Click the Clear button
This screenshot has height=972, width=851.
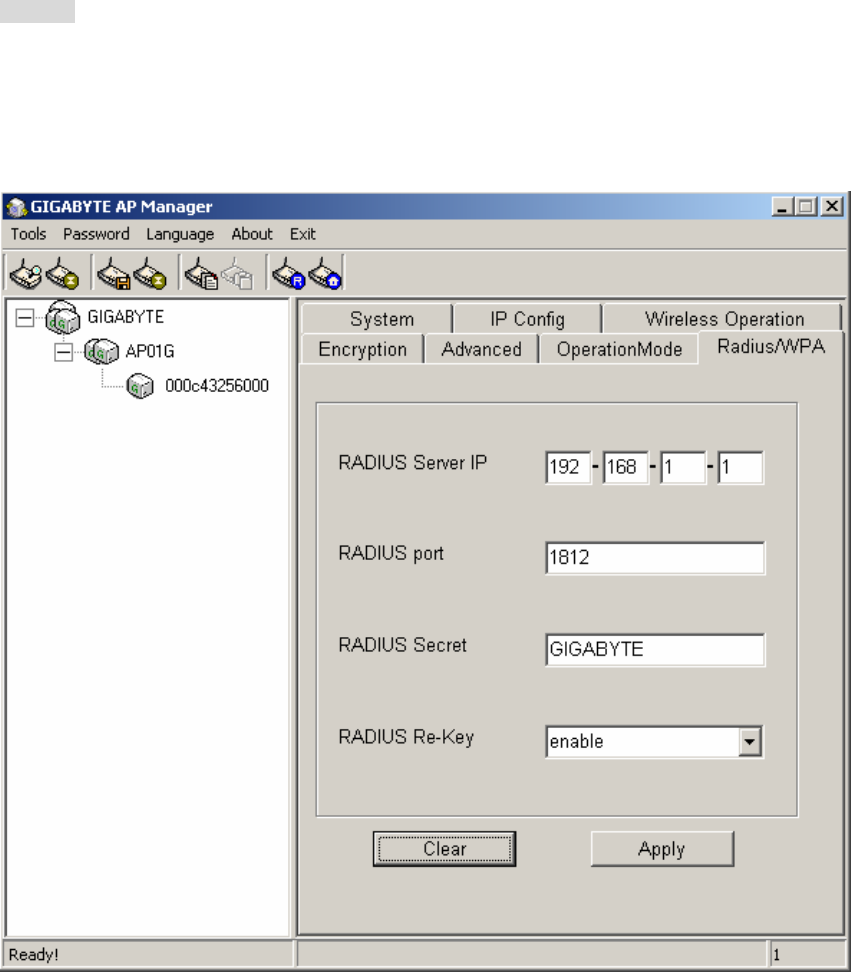pyautogui.click(x=444, y=849)
